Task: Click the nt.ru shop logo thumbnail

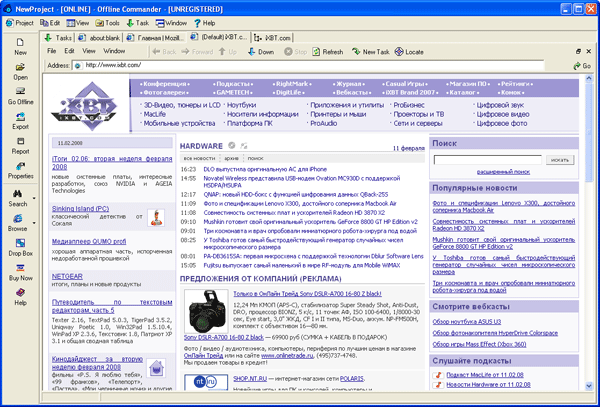Action: pos(206,382)
